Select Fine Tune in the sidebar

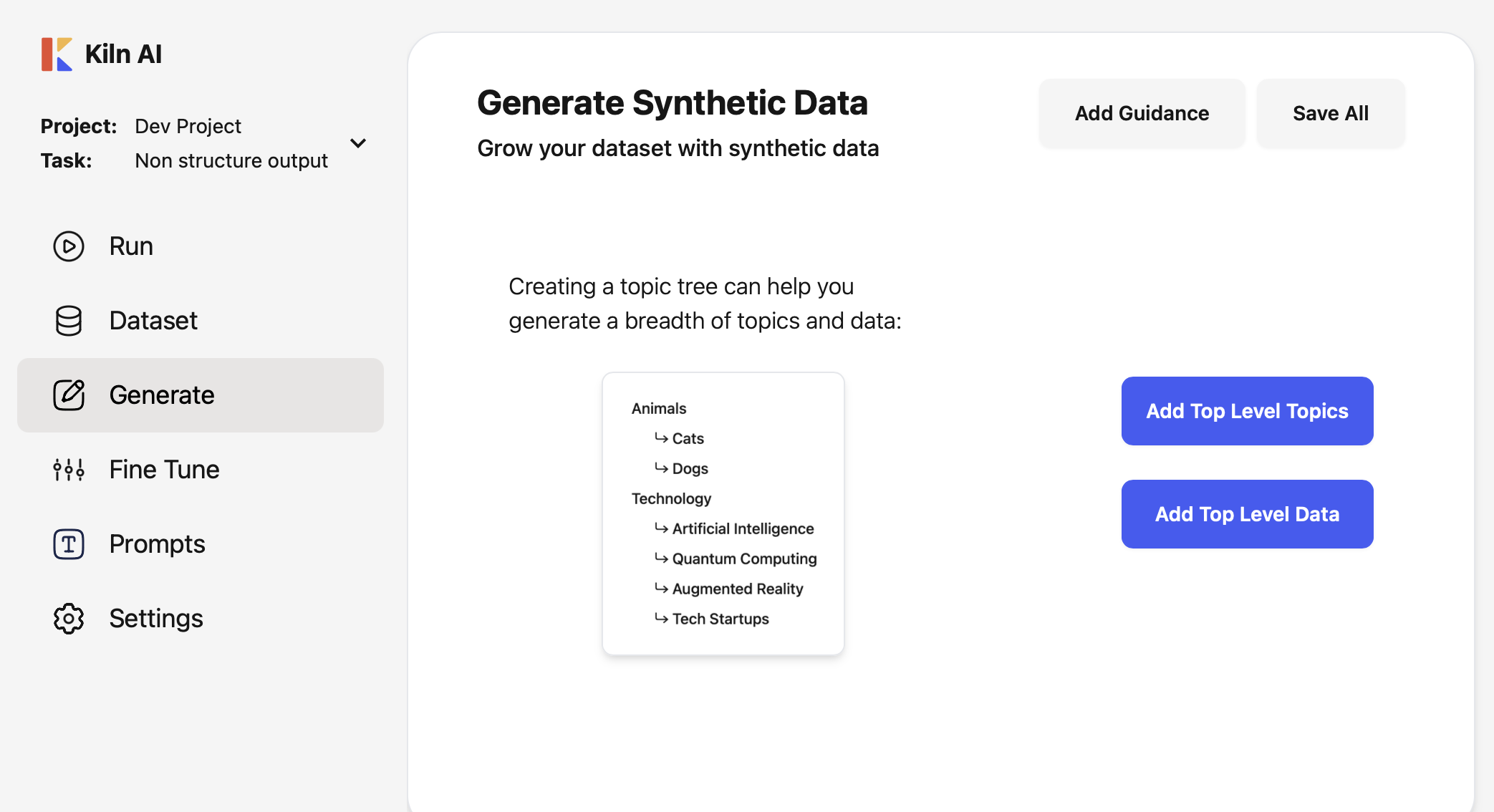tap(201, 470)
